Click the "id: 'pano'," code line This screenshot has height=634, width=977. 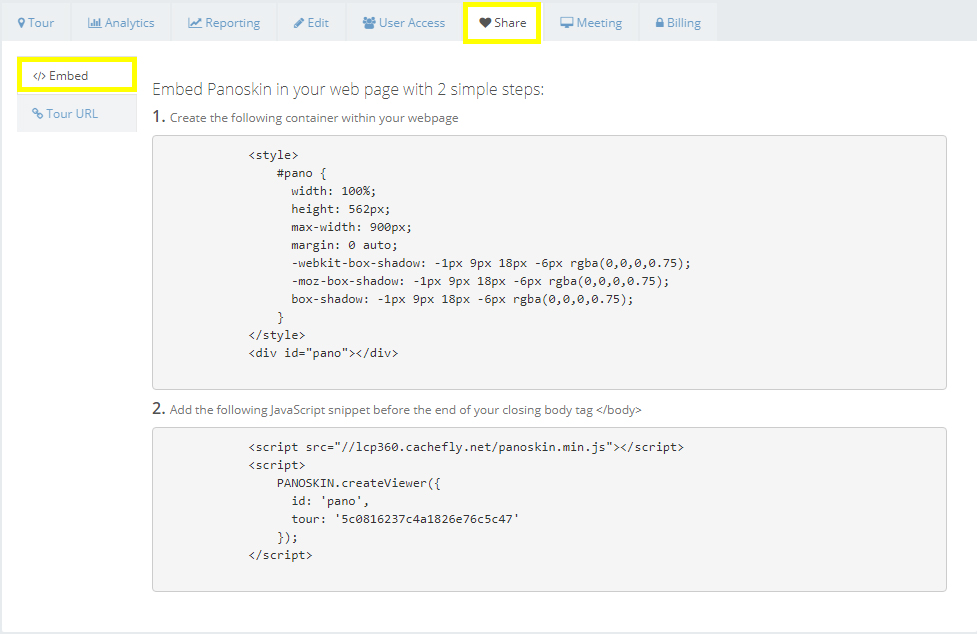point(330,501)
